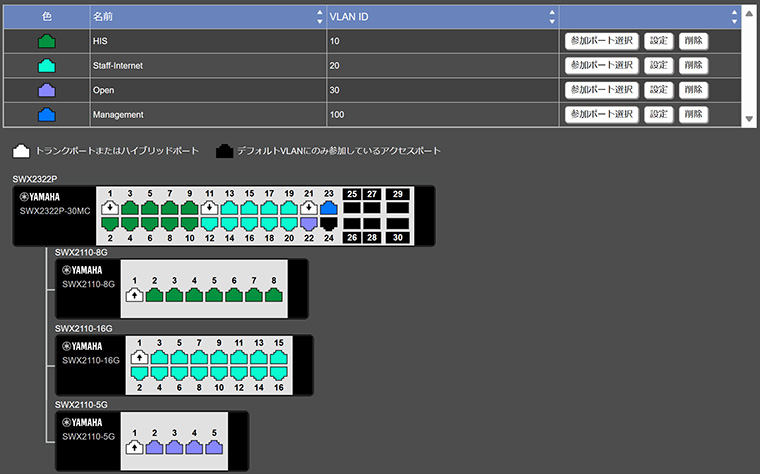
Task: Click black default-VLAN port 24 on SWX2322P
Action: tap(329, 225)
